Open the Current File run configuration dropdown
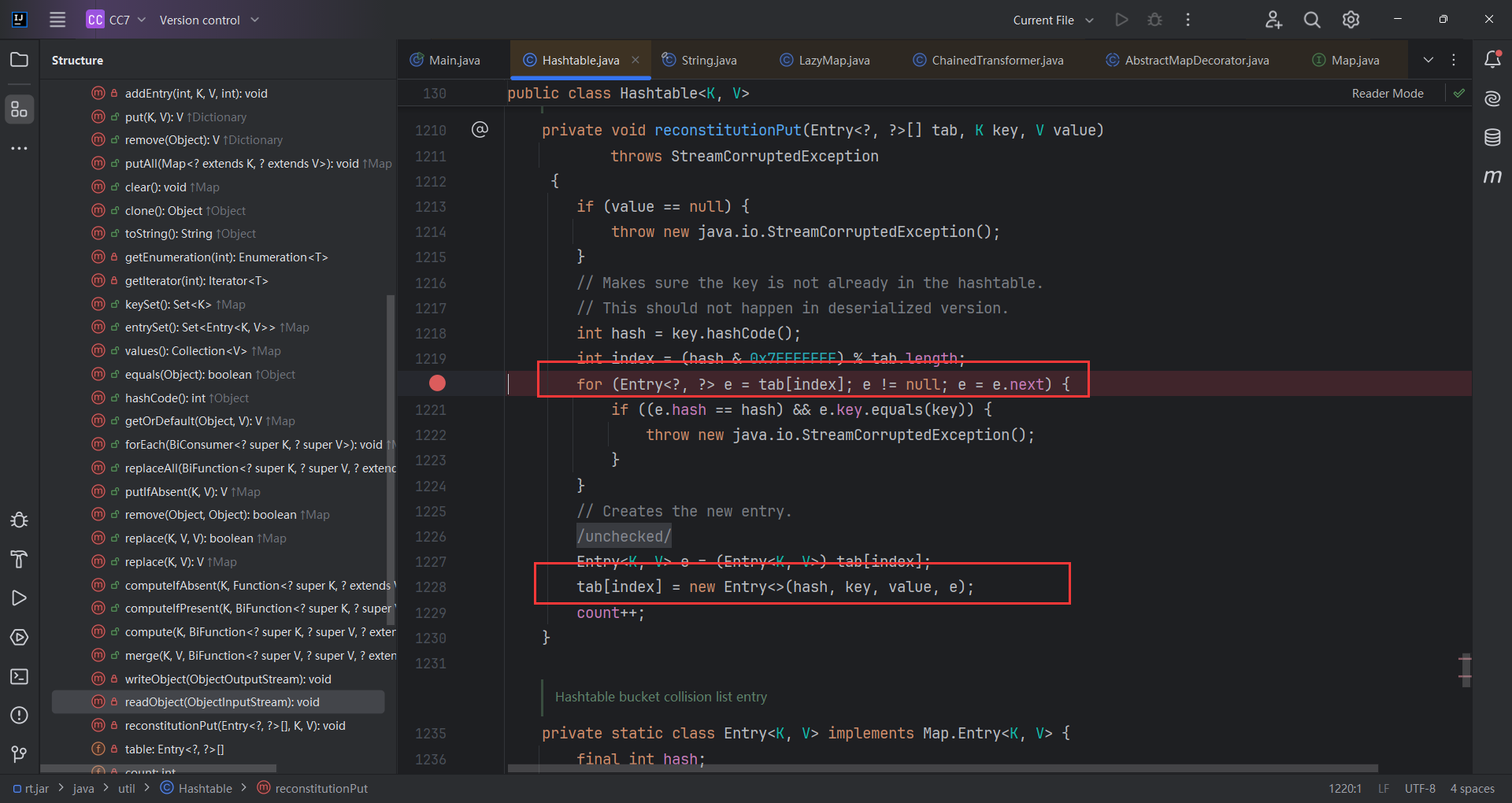Image resolution: width=1512 pixels, height=803 pixels. click(x=1053, y=20)
